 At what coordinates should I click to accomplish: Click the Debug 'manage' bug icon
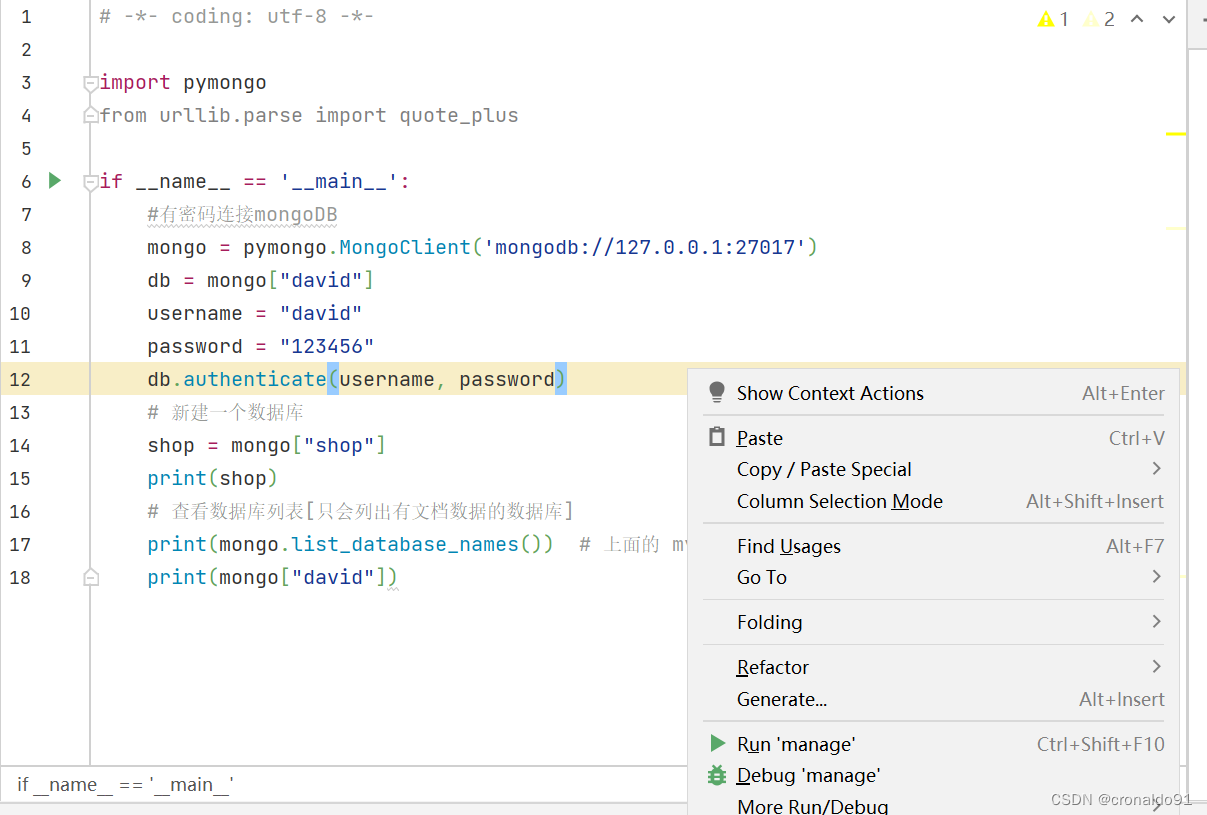(717, 775)
